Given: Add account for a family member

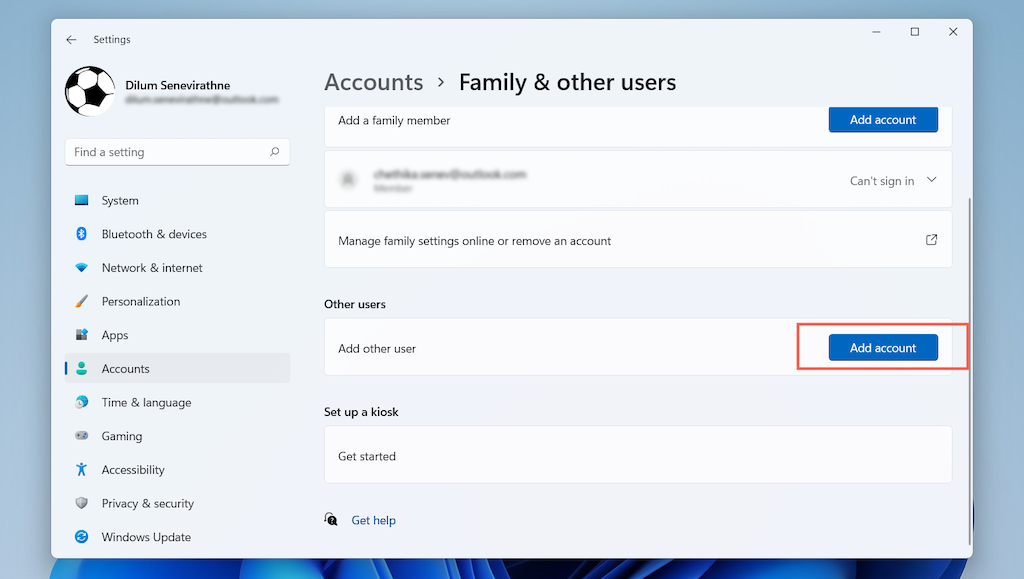Looking at the screenshot, I should pos(883,120).
